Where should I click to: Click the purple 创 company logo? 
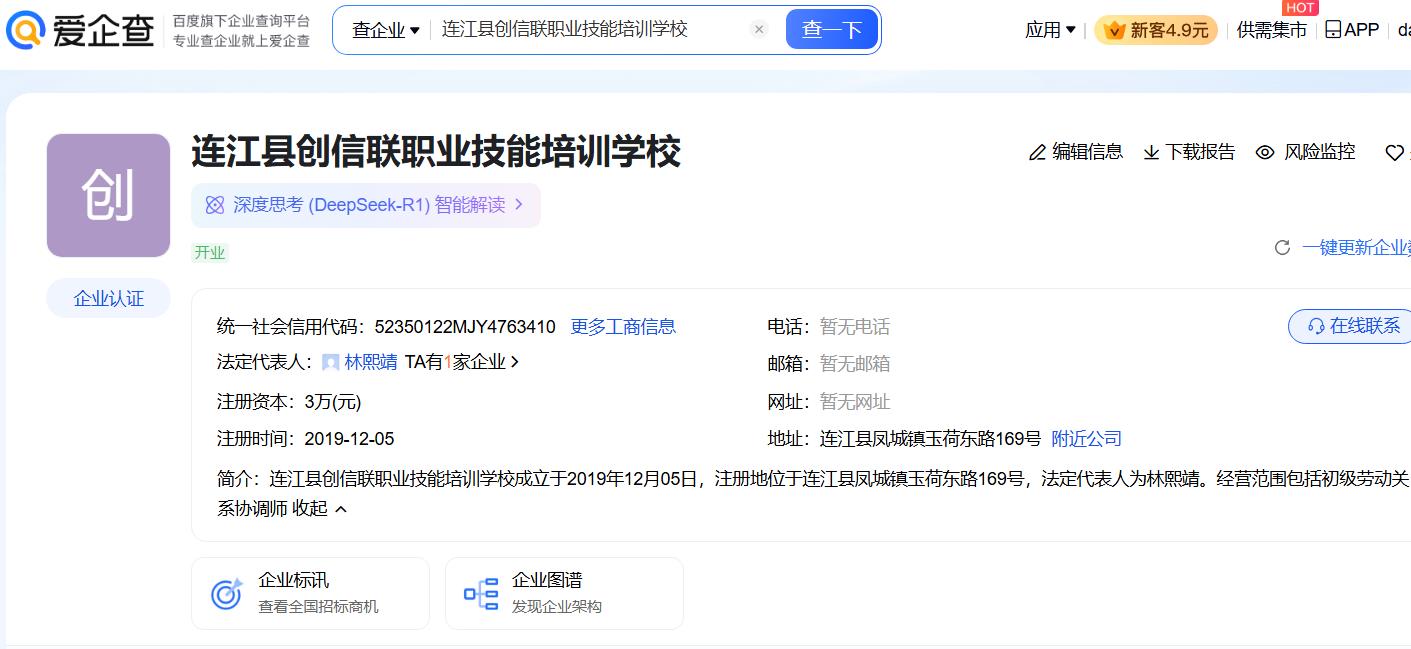pos(108,195)
